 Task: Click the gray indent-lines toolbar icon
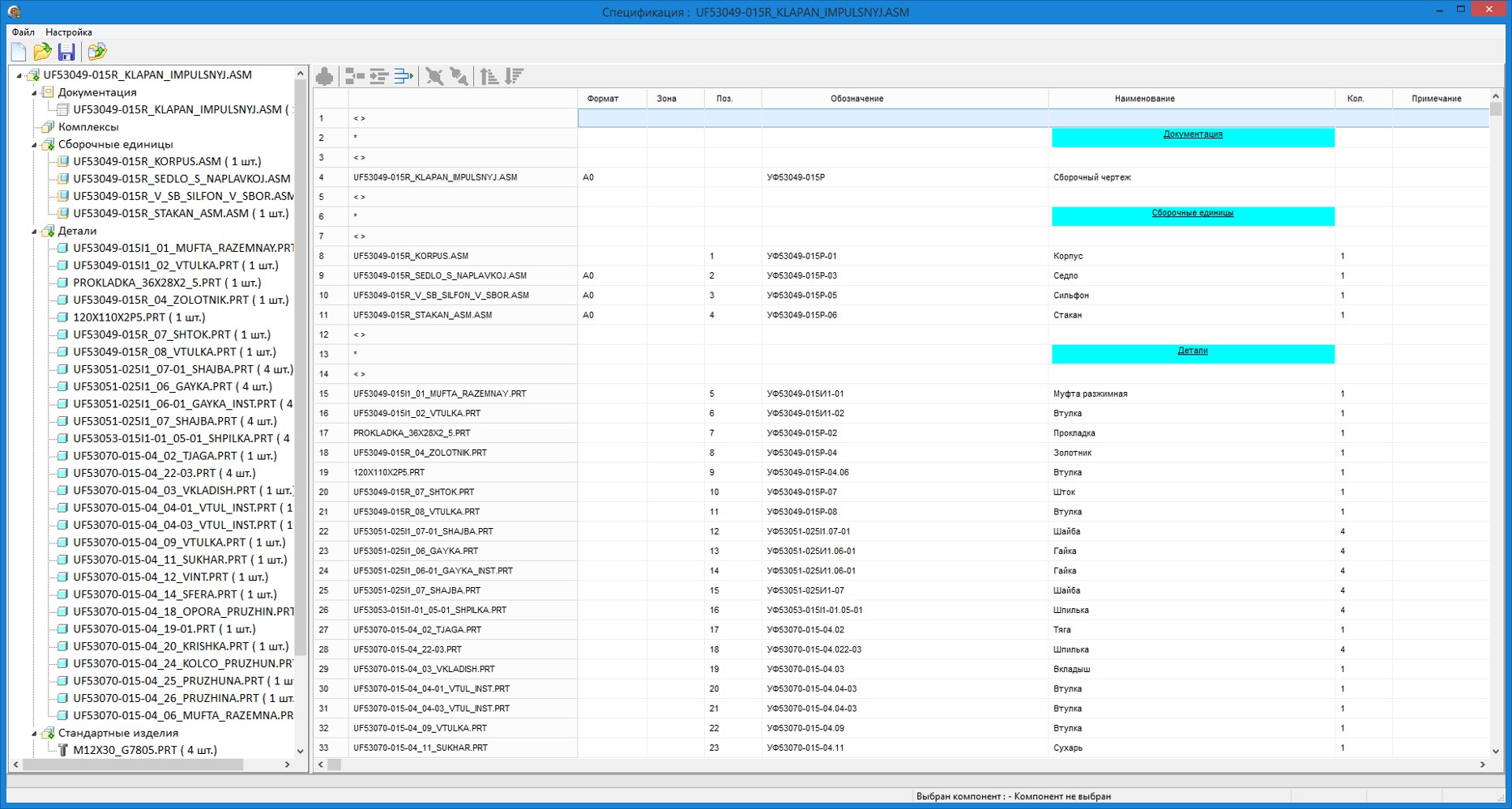379,76
